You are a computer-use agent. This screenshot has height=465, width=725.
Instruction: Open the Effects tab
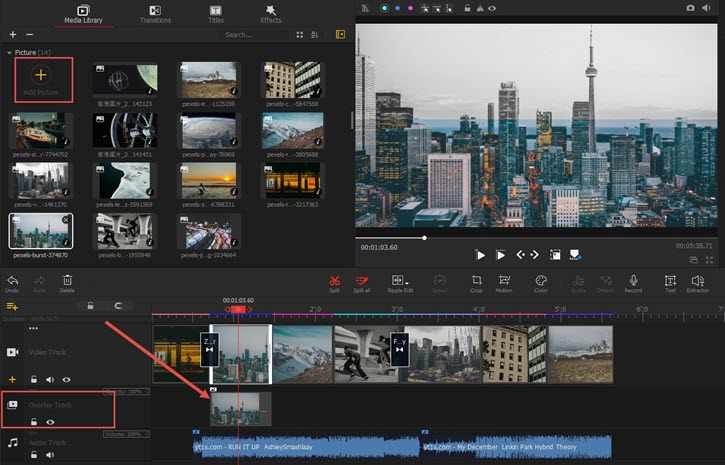pyautogui.click(x=271, y=13)
